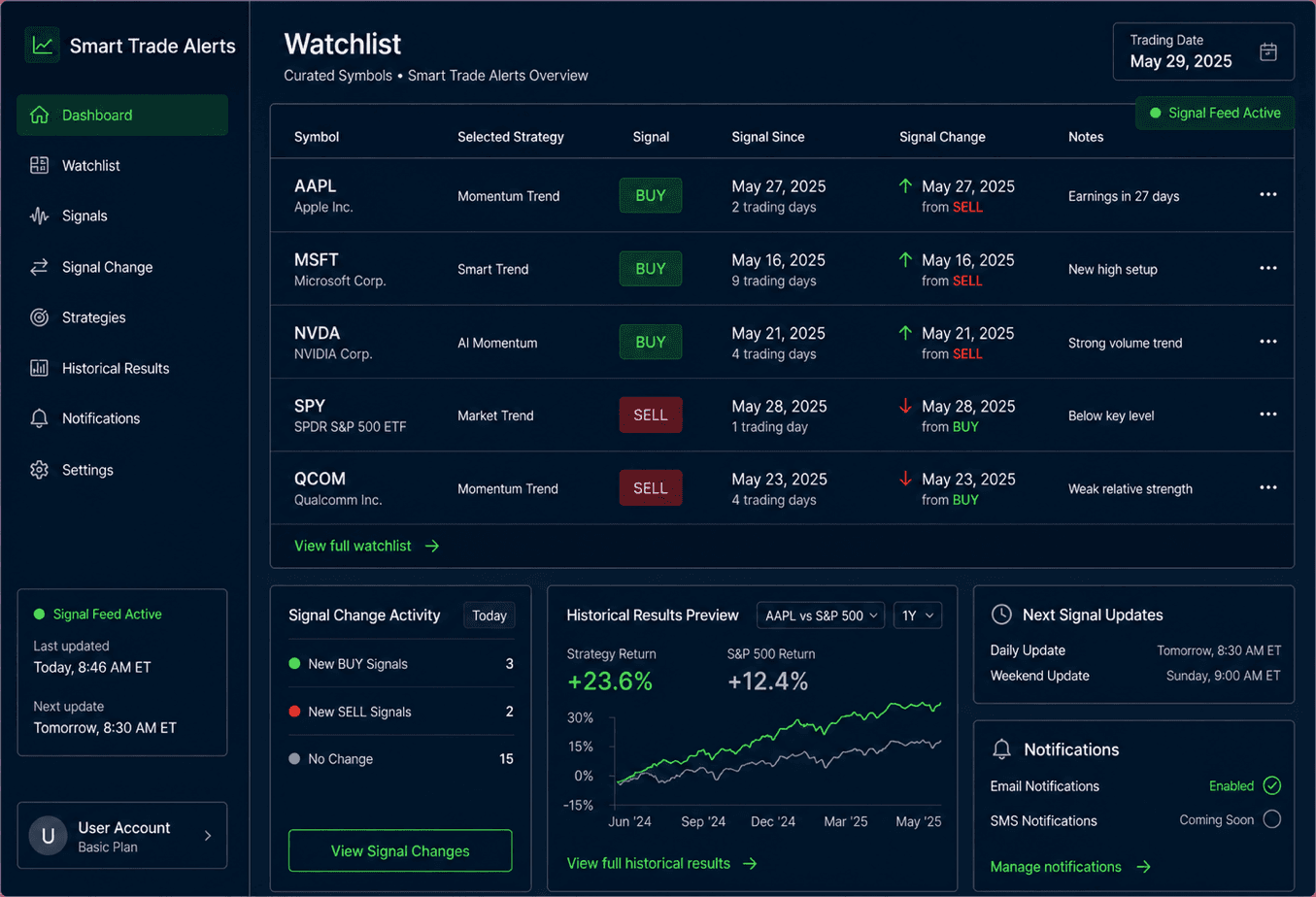This screenshot has height=897, width=1316.
Task: Click the NVDA symbol cell
Action: pos(334,342)
